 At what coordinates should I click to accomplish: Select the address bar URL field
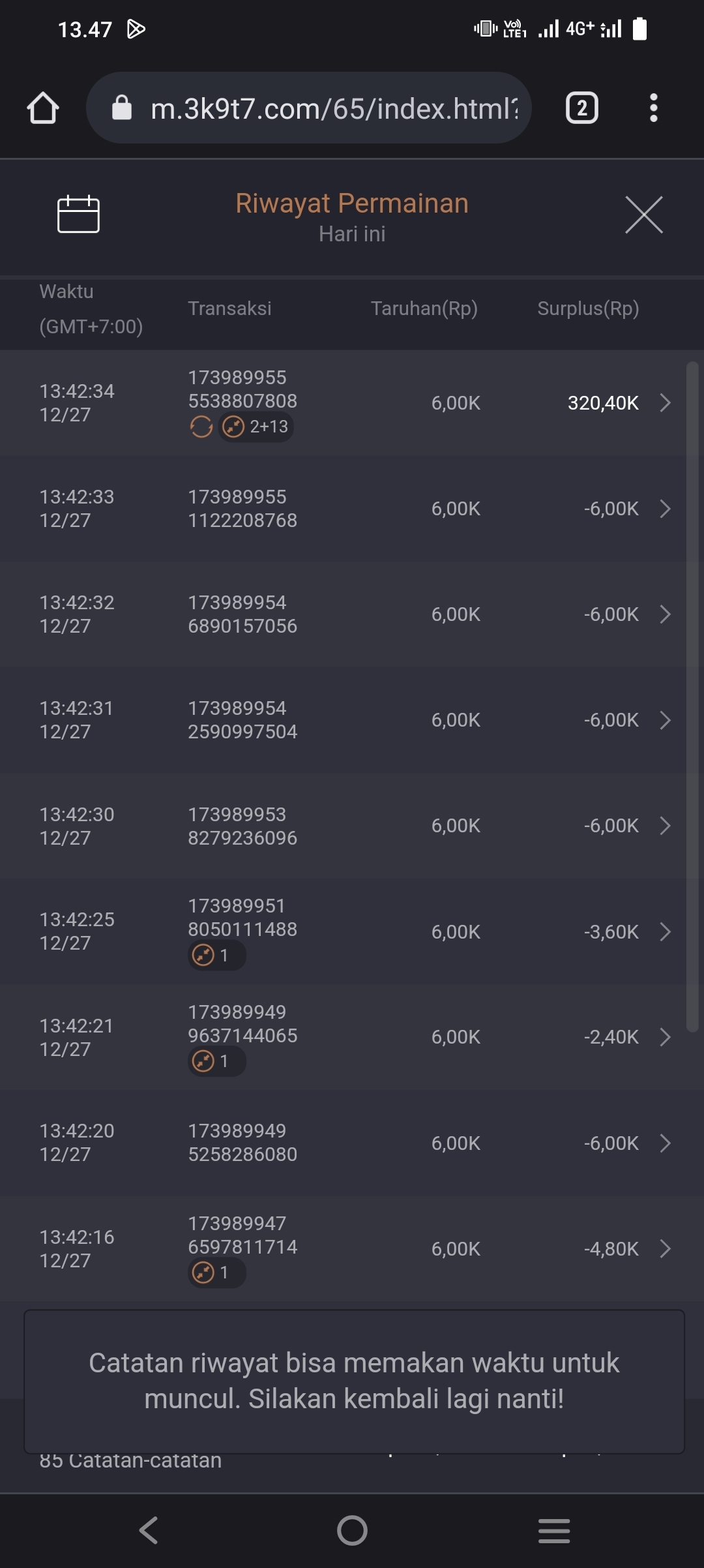click(x=334, y=108)
